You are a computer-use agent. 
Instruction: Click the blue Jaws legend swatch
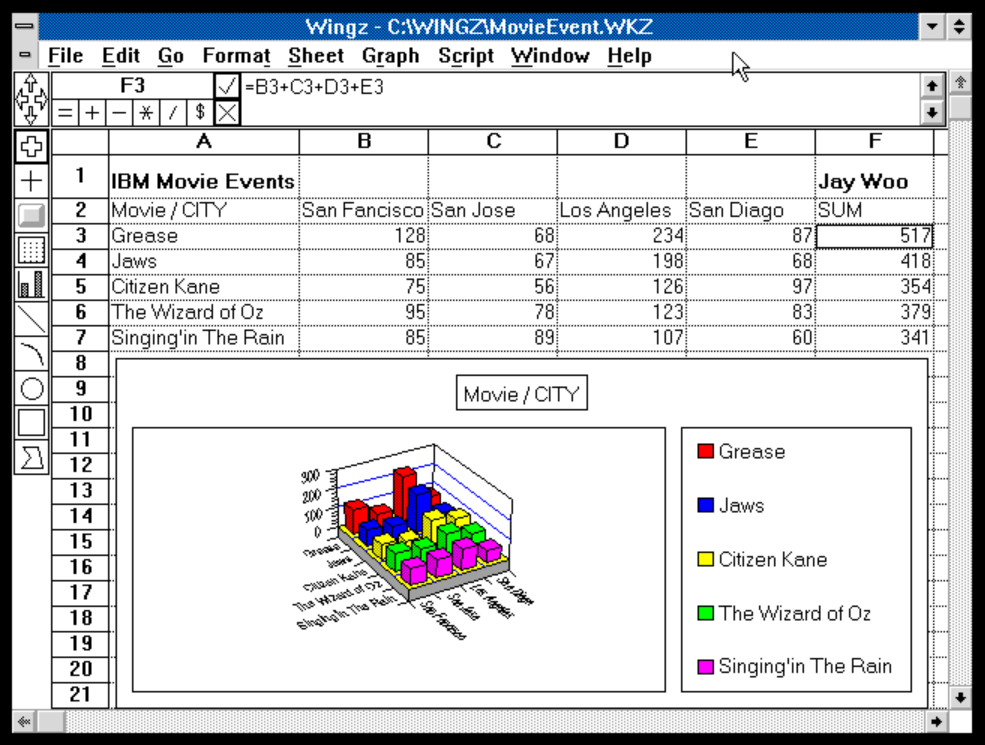[705, 505]
